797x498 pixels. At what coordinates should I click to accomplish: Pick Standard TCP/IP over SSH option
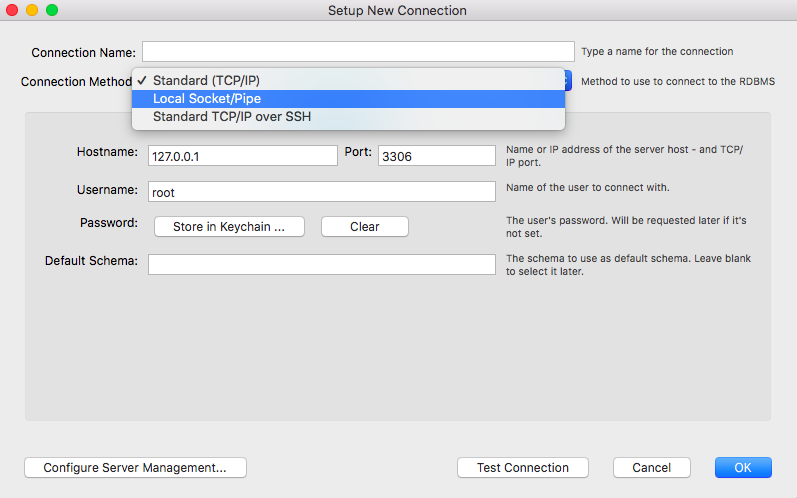pyautogui.click(x=348, y=117)
